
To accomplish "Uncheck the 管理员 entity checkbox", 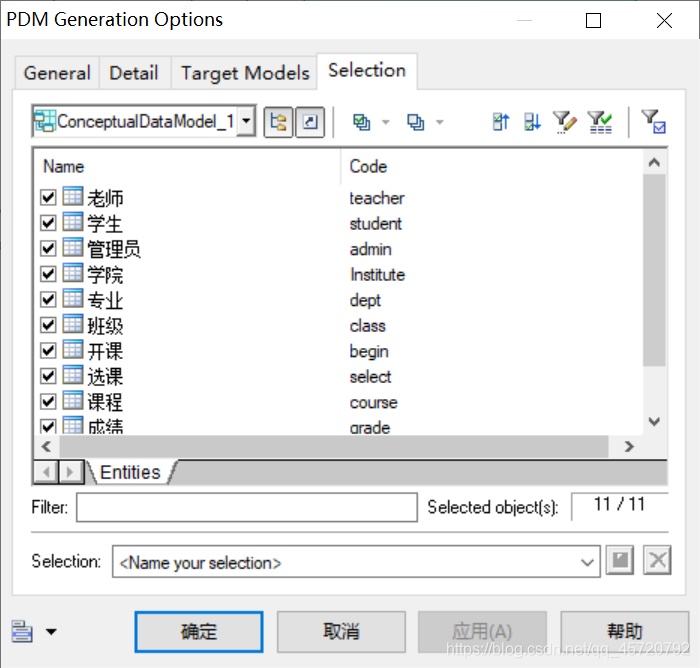I will coord(48,248).
